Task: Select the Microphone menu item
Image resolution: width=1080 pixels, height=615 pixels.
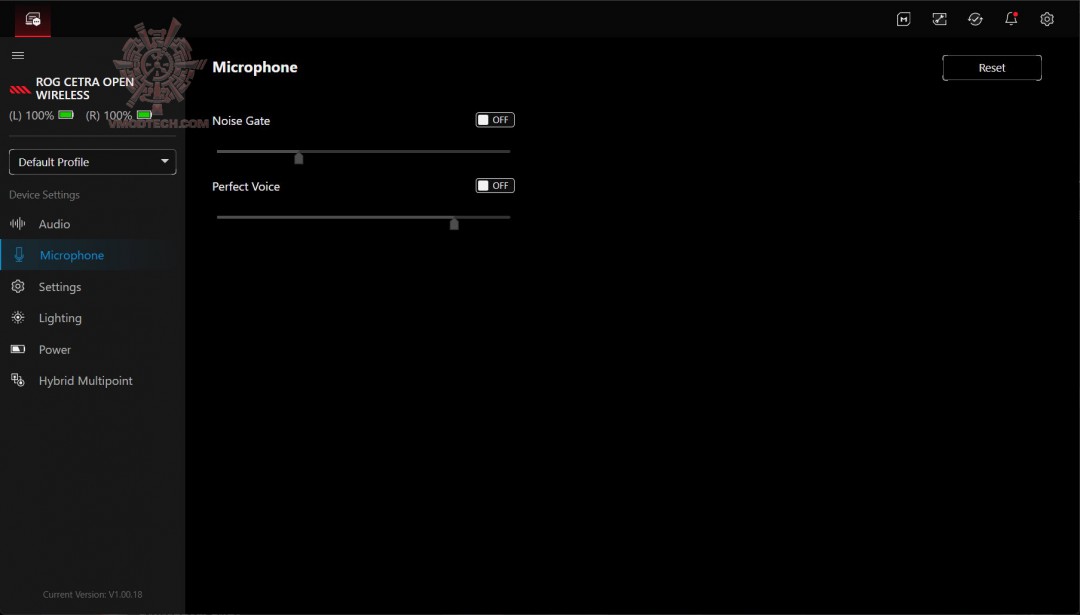Action: 92,255
